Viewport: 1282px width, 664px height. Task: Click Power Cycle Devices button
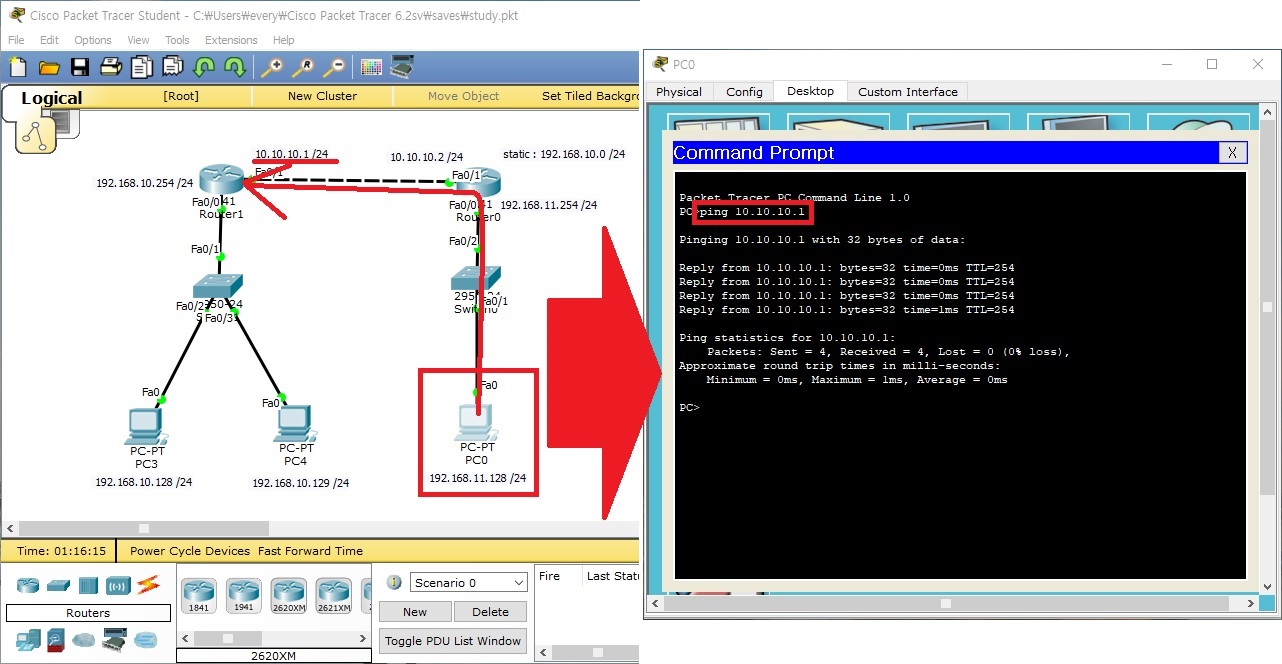pos(190,551)
